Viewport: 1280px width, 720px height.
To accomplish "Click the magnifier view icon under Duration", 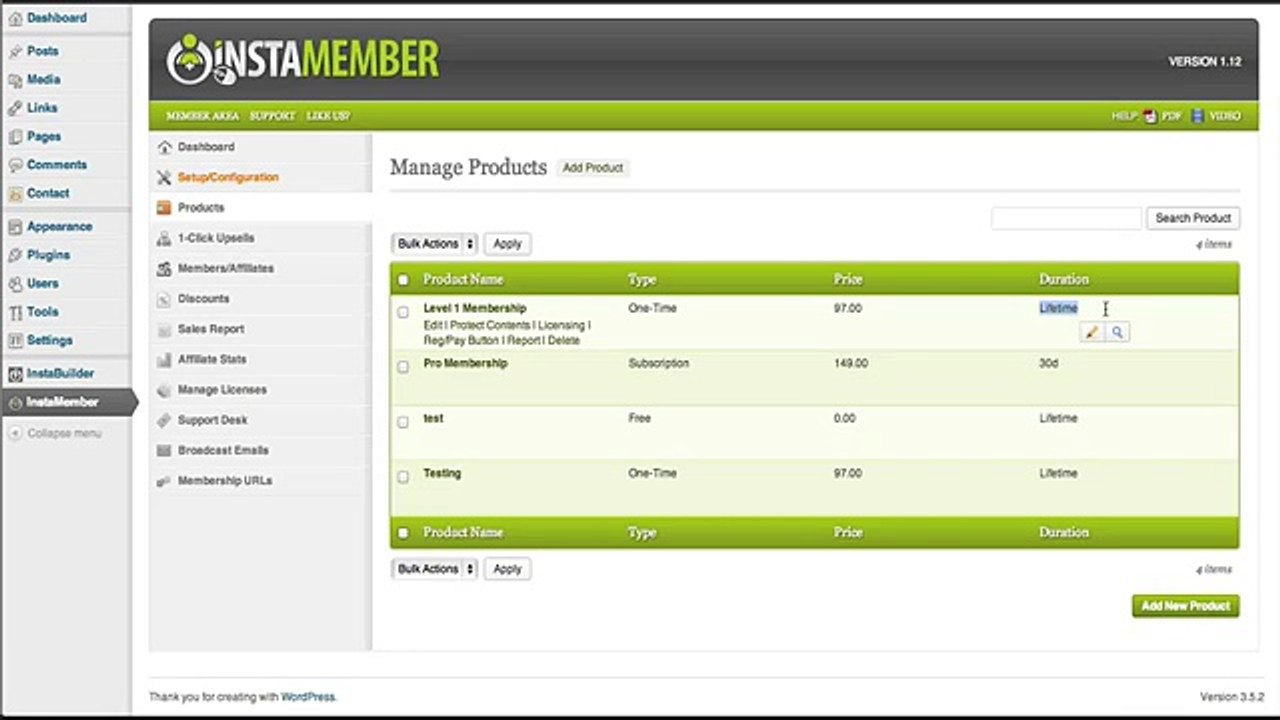I will tap(1117, 332).
